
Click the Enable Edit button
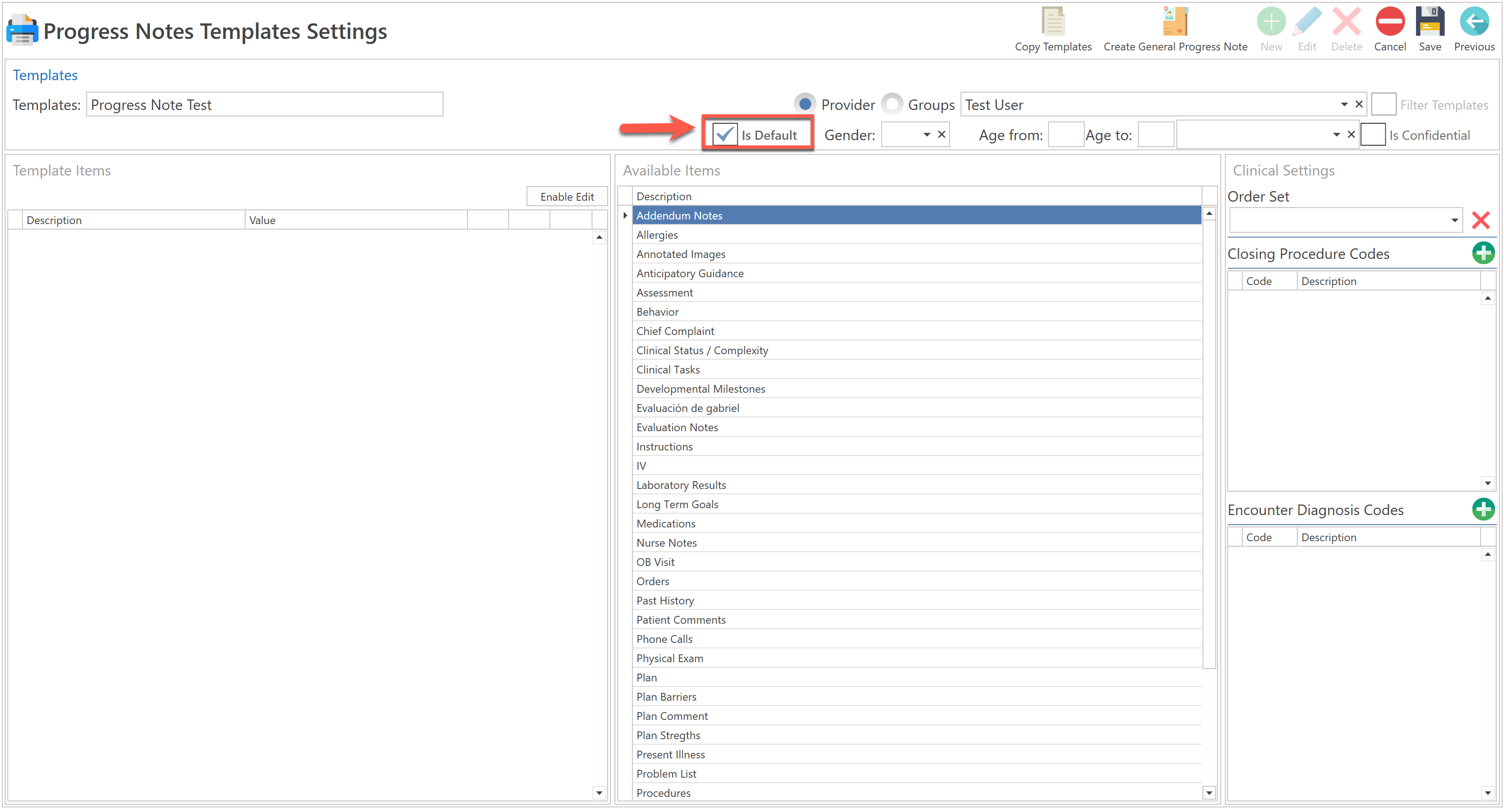pyautogui.click(x=566, y=197)
